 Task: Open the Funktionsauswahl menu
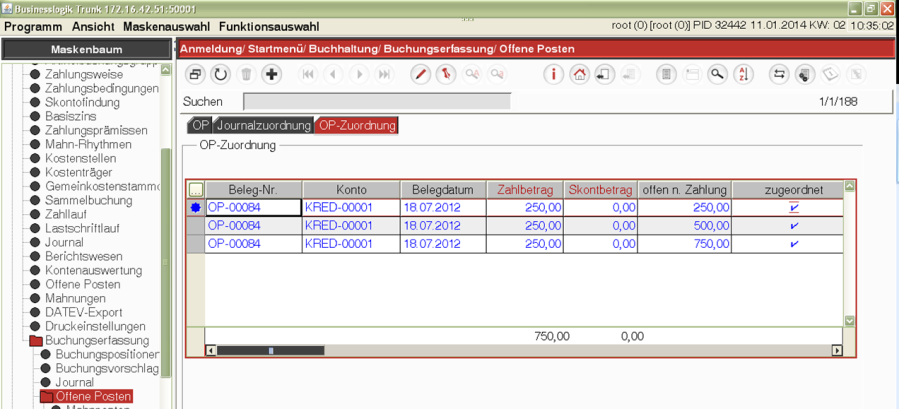tap(269, 27)
